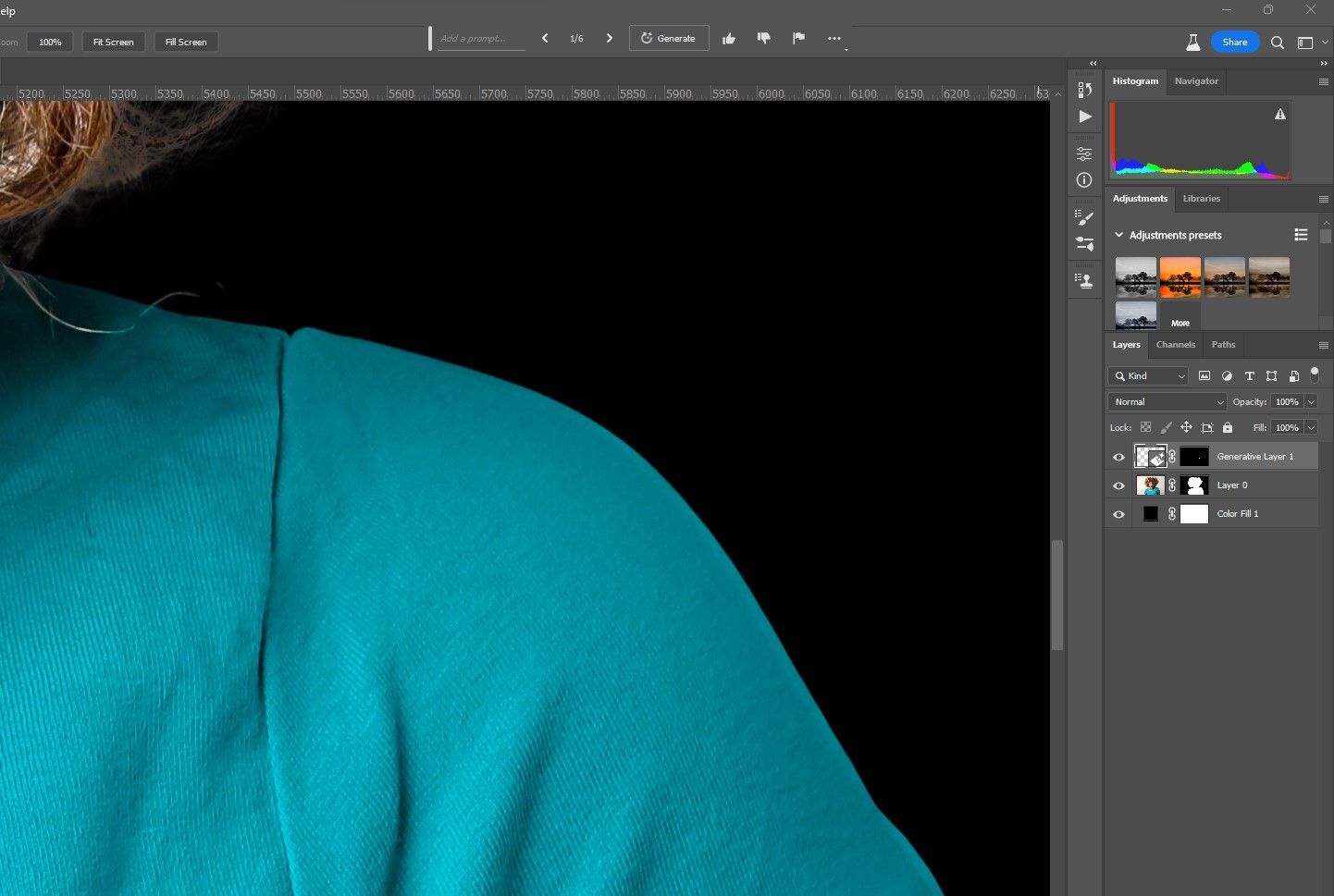1334x896 pixels.
Task: Click the search magnifier icon
Action: pos(1278,43)
